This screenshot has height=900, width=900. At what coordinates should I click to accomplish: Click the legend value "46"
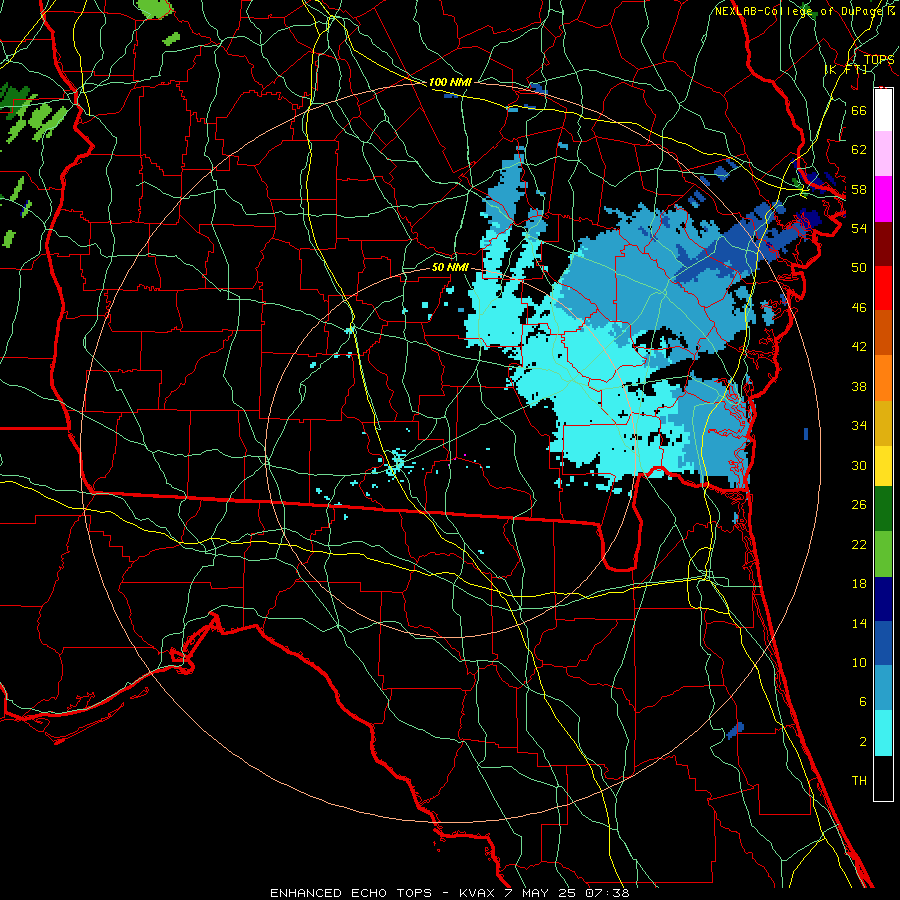click(859, 308)
